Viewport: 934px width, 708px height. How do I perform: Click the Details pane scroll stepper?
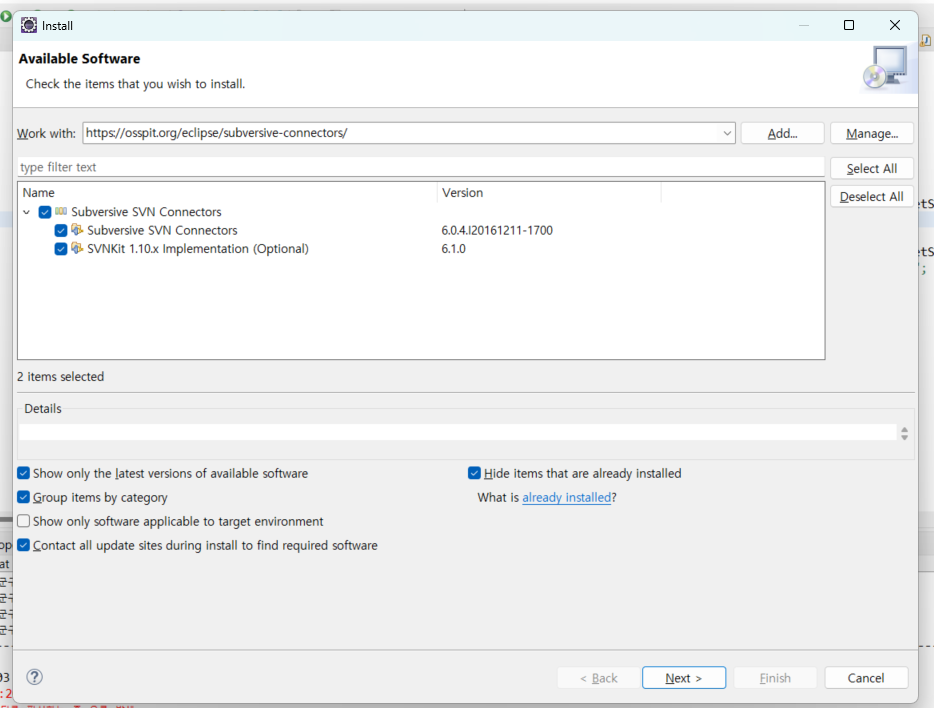pos(904,433)
